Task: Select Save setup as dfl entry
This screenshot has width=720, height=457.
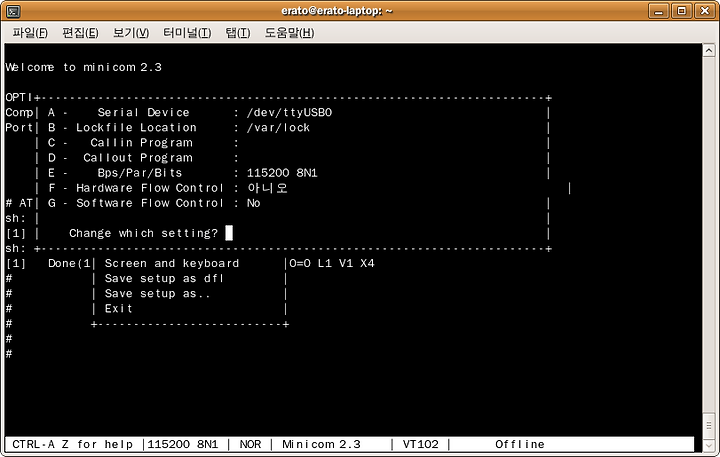Action: [x=164, y=279]
